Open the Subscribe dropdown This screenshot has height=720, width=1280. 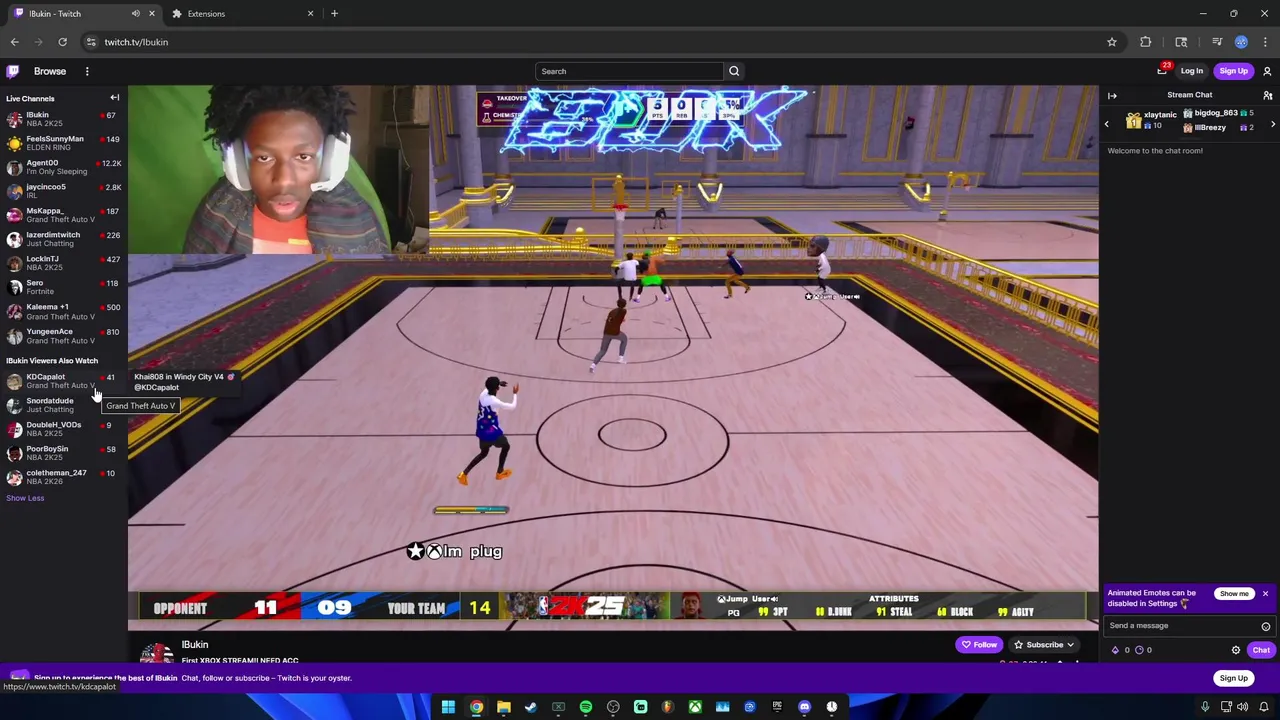click(x=1043, y=645)
